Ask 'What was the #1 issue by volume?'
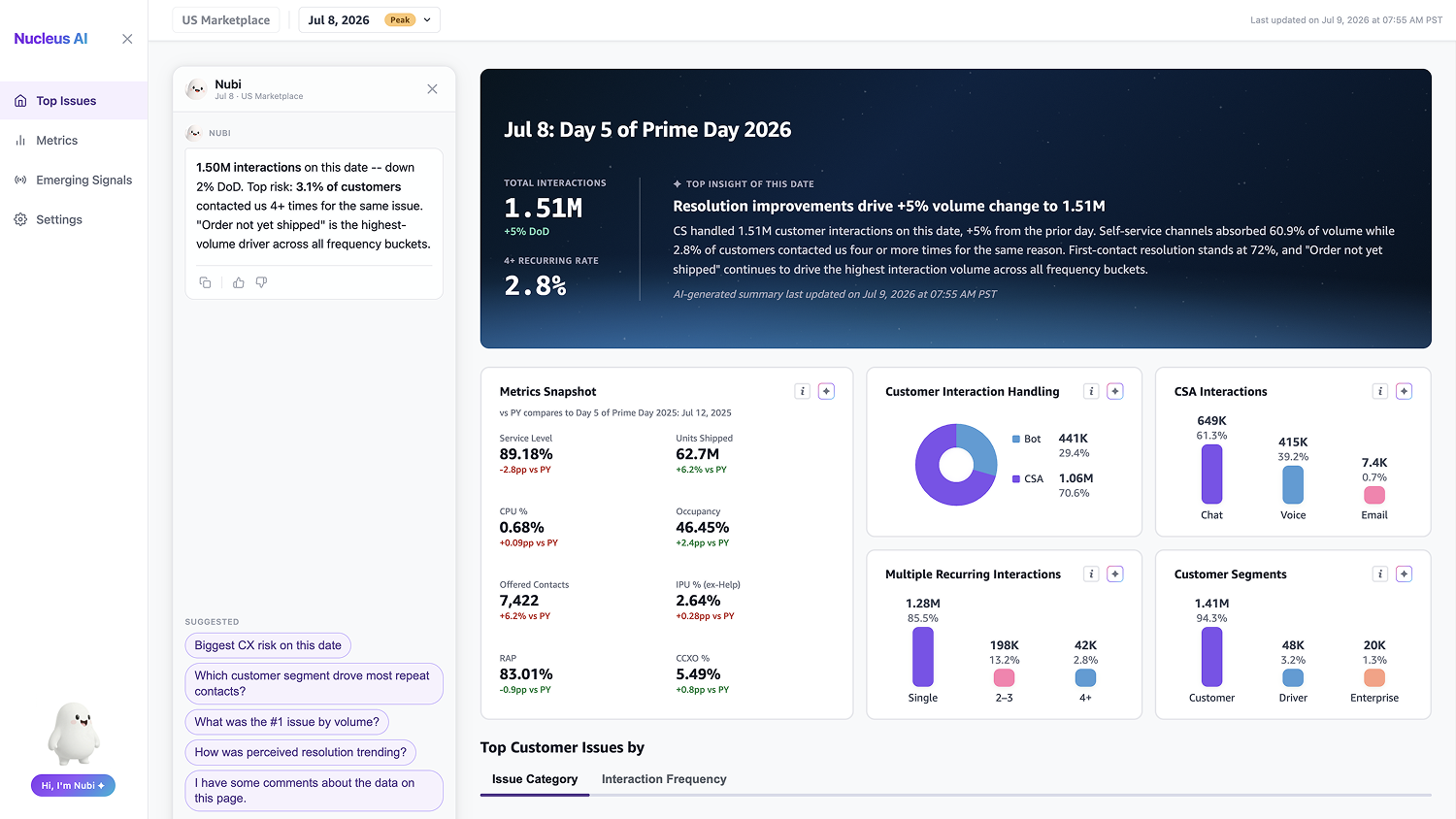This screenshot has height=819, width=1456. click(286, 722)
